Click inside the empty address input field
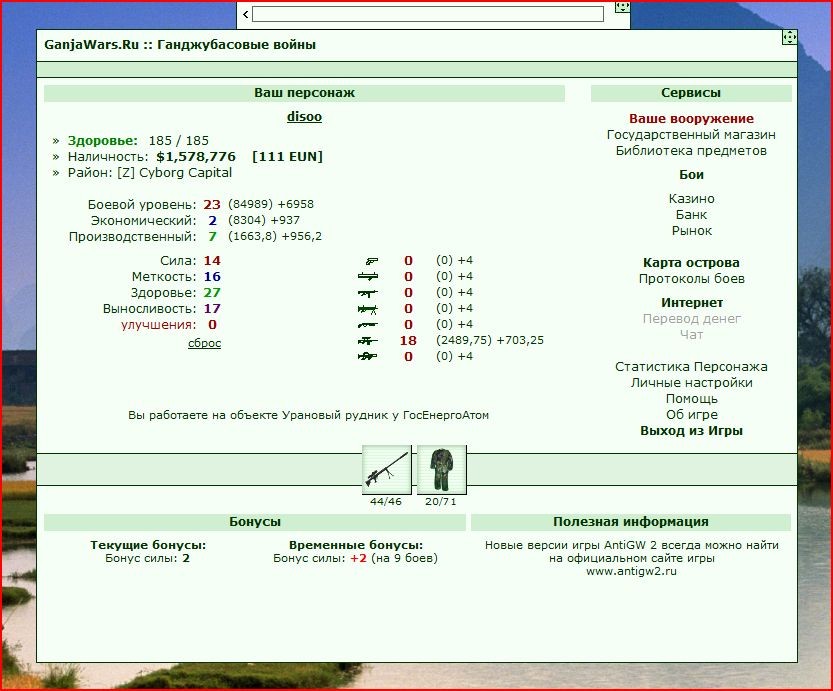Image resolution: width=833 pixels, height=691 pixels. pyautogui.click(x=428, y=14)
